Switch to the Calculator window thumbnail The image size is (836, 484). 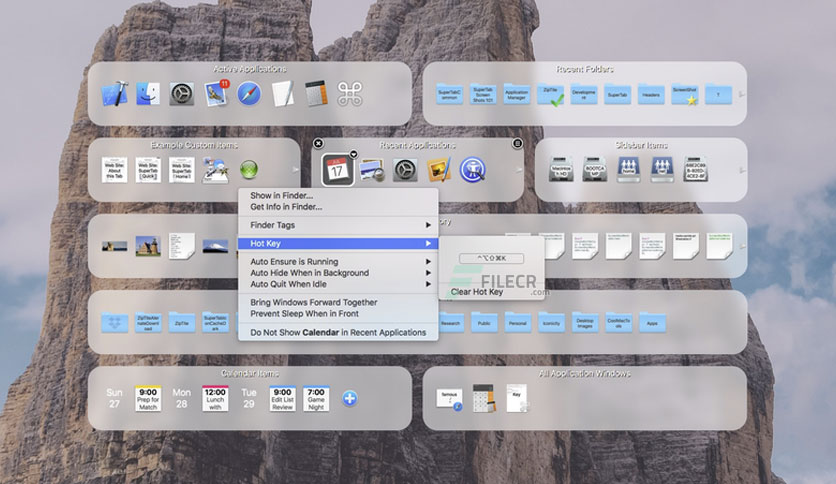coord(484,399)
